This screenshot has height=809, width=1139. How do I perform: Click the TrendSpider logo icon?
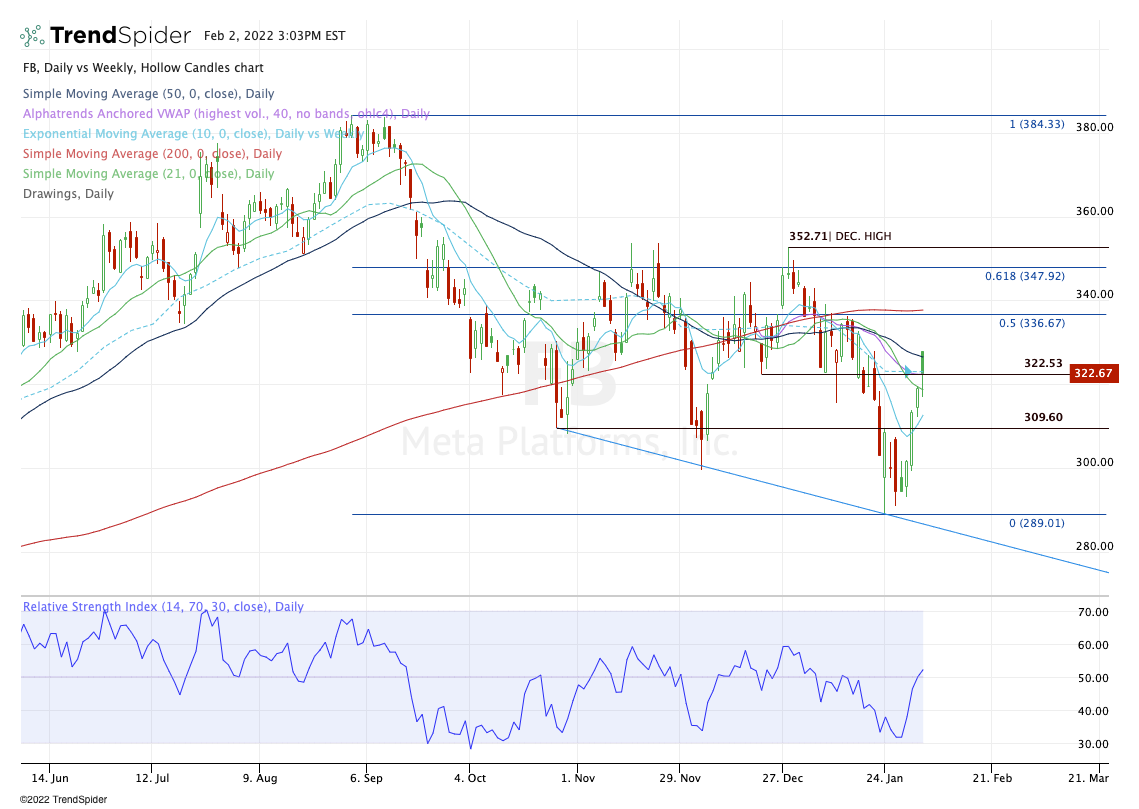pos(32,36)
